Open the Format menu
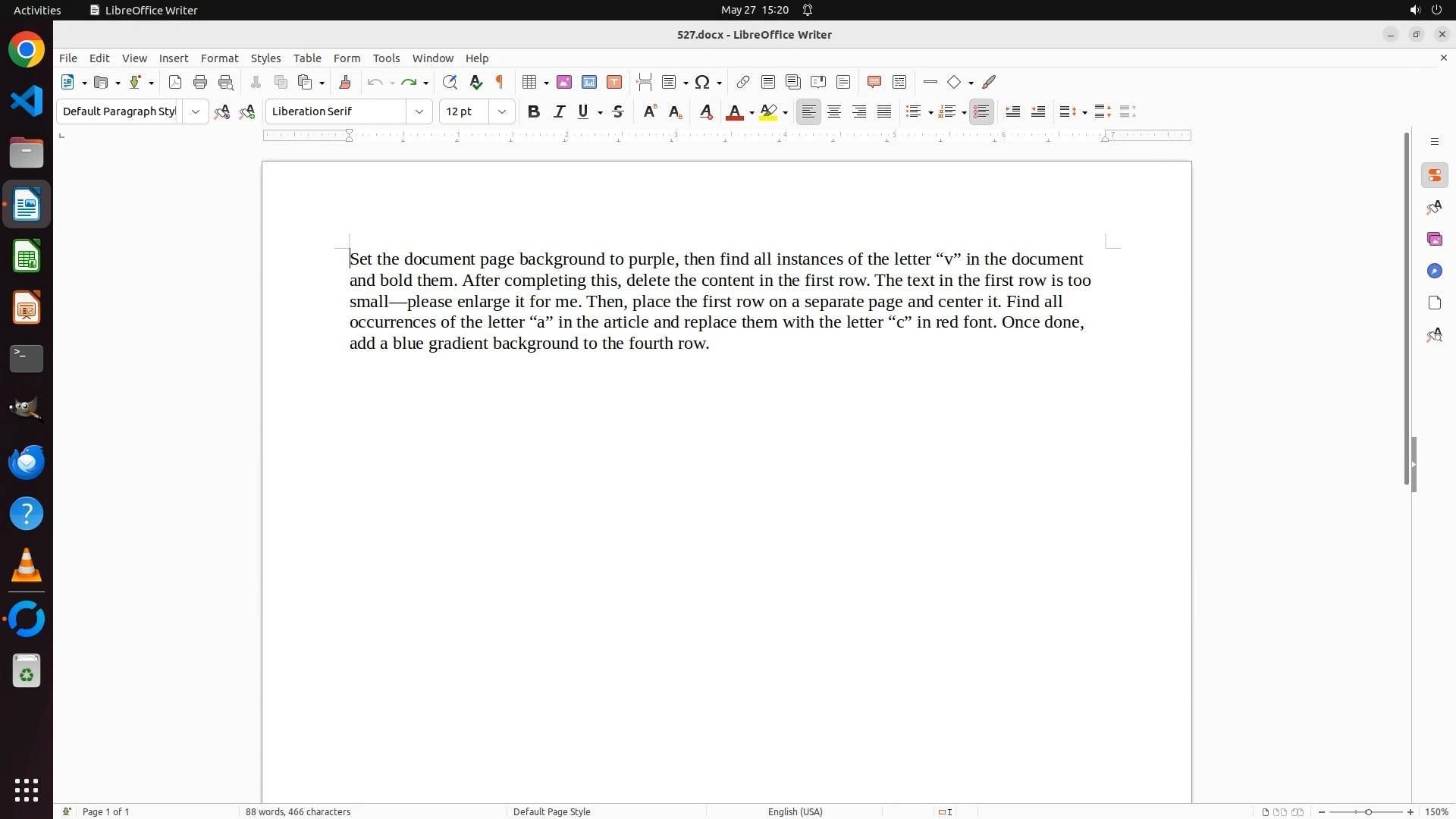The width and height of the screenshot is (1456, 819). [219, 58]
